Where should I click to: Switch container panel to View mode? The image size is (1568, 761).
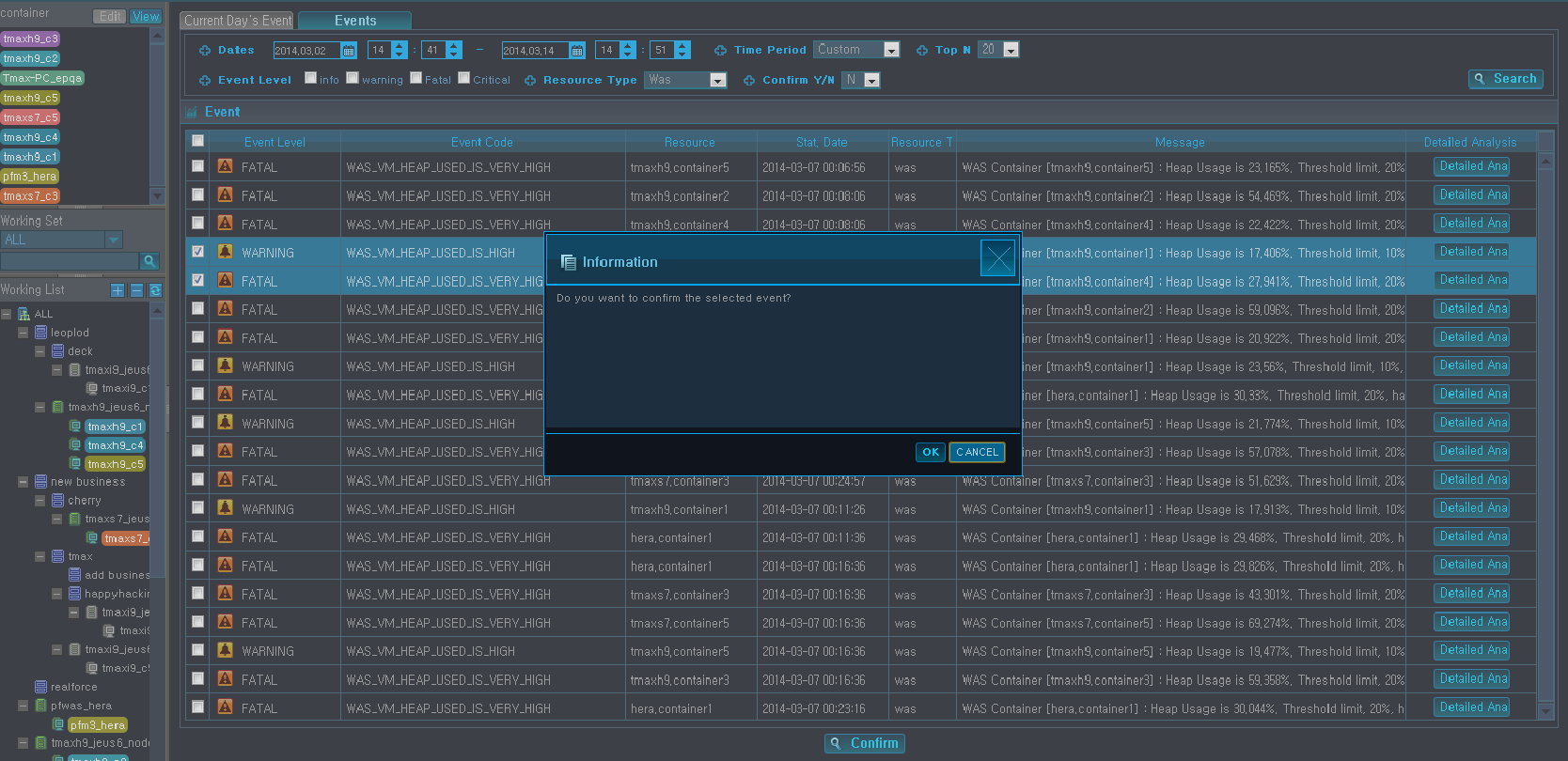[145, 17]
